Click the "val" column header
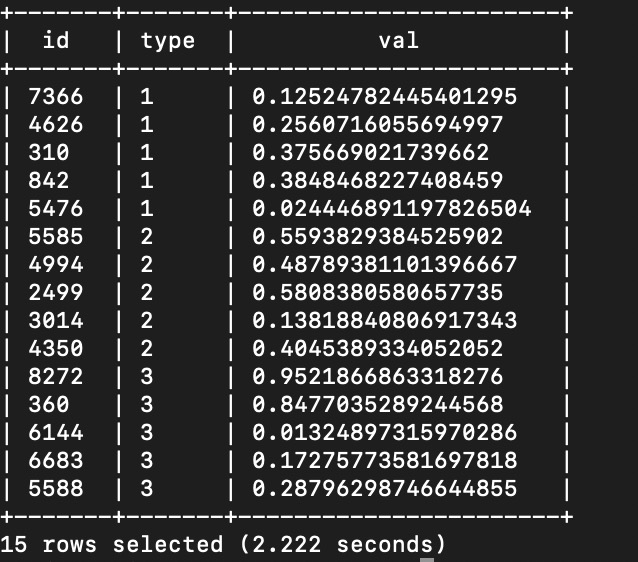This screenshot has height=562, width=638. 398,41
